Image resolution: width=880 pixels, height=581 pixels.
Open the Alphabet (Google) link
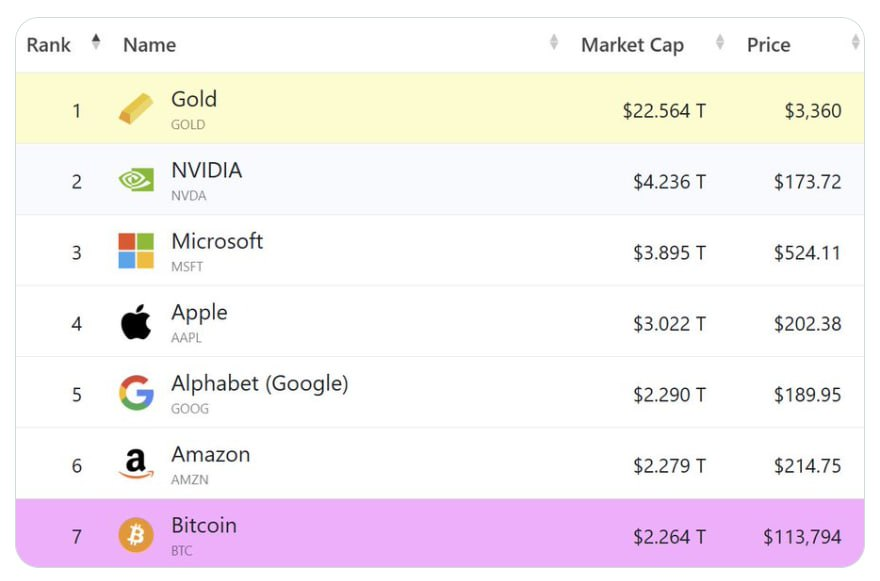pos(259,384)
